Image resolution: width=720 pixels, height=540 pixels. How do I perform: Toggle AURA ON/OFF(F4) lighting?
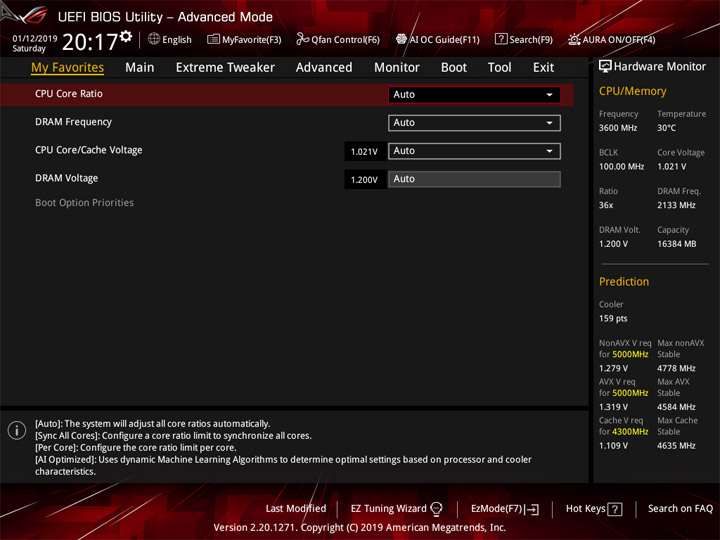tap(611, 39)
